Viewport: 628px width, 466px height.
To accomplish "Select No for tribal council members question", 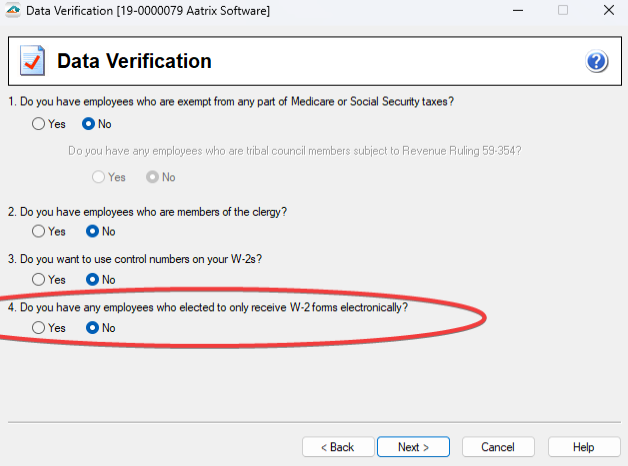I will (x=152, y=177).
